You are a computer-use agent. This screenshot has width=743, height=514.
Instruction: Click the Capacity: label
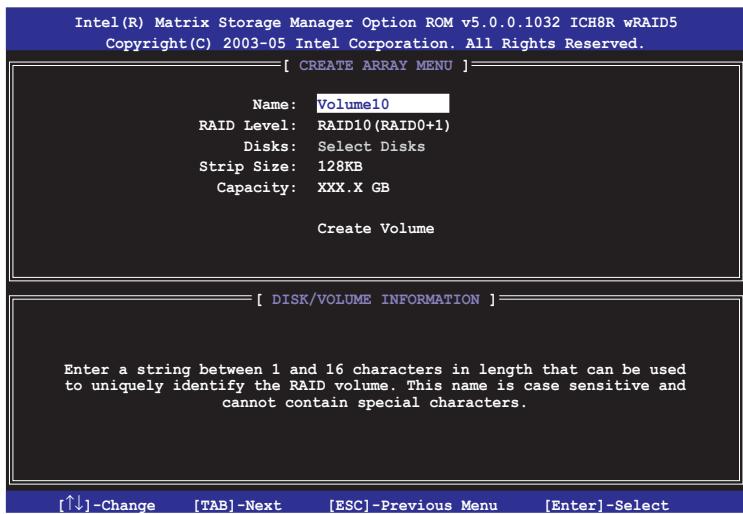tap(256, 188)
